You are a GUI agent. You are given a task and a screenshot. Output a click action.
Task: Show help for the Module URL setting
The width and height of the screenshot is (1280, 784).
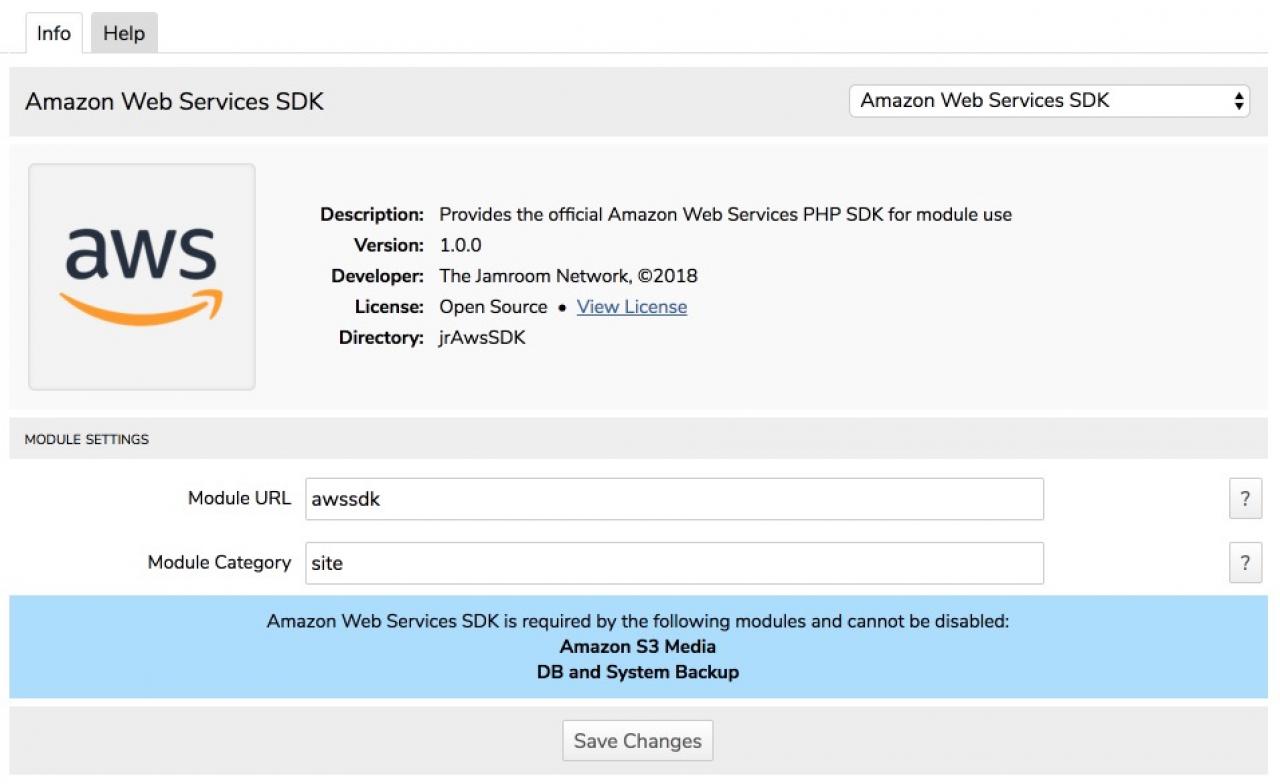[1244, 499]
